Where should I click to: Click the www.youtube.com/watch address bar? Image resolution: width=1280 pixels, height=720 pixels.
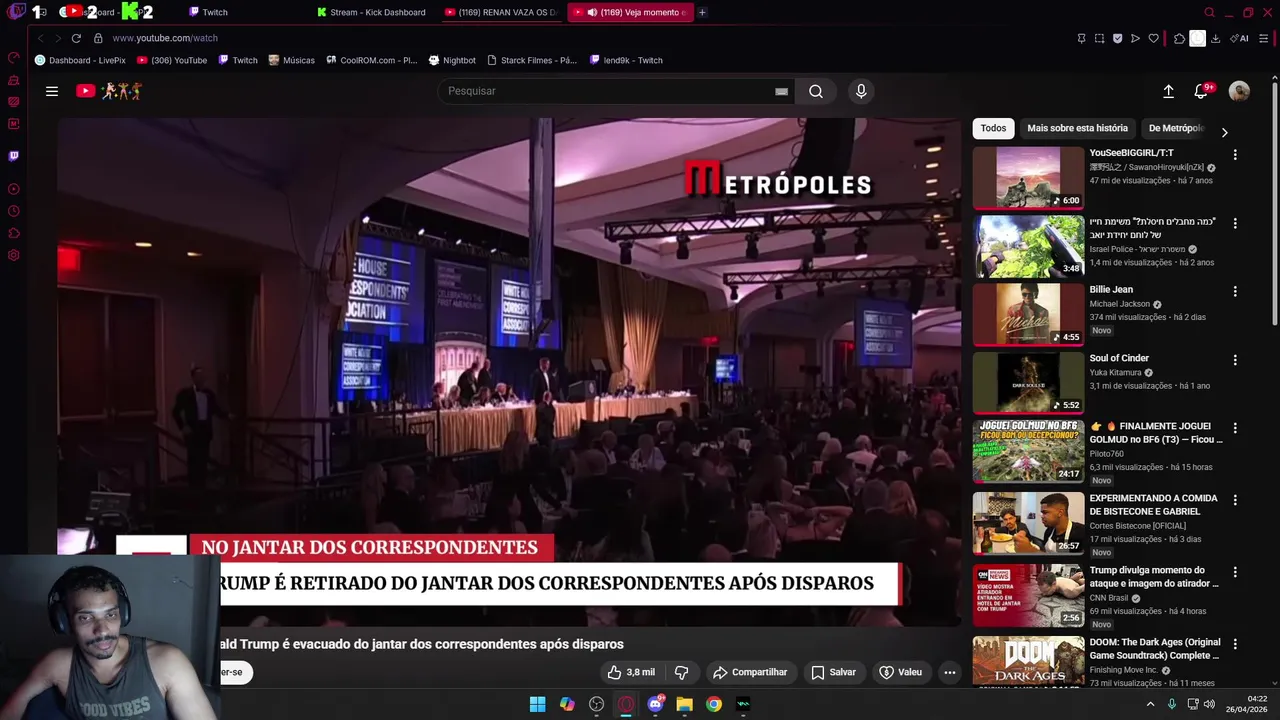[x=165, y=38]
